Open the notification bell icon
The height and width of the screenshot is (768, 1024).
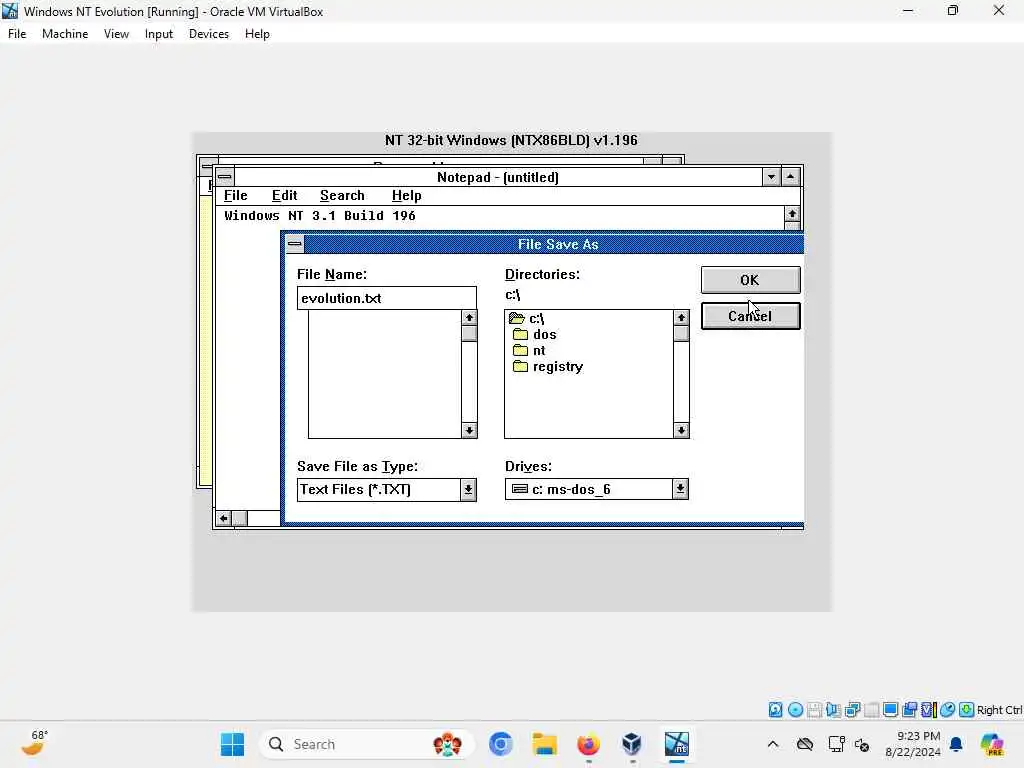[x=956, y=744]
